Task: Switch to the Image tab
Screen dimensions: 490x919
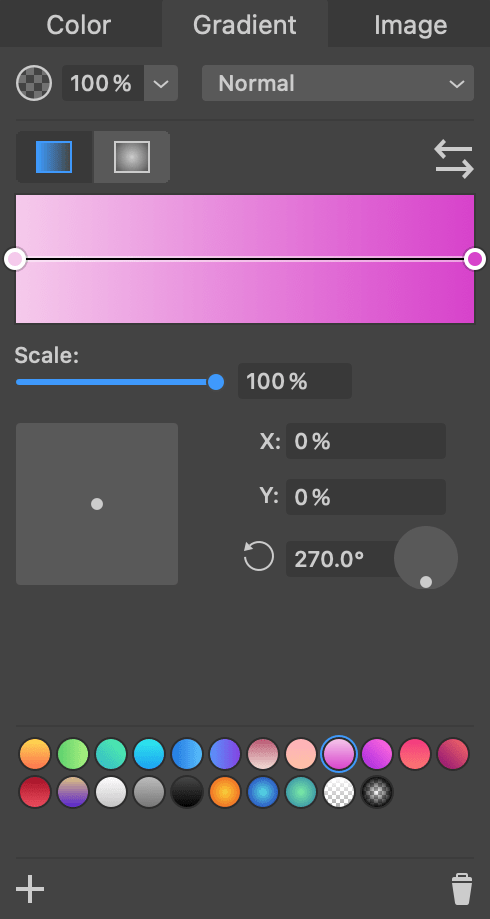Action: click(x=410, y=25)
